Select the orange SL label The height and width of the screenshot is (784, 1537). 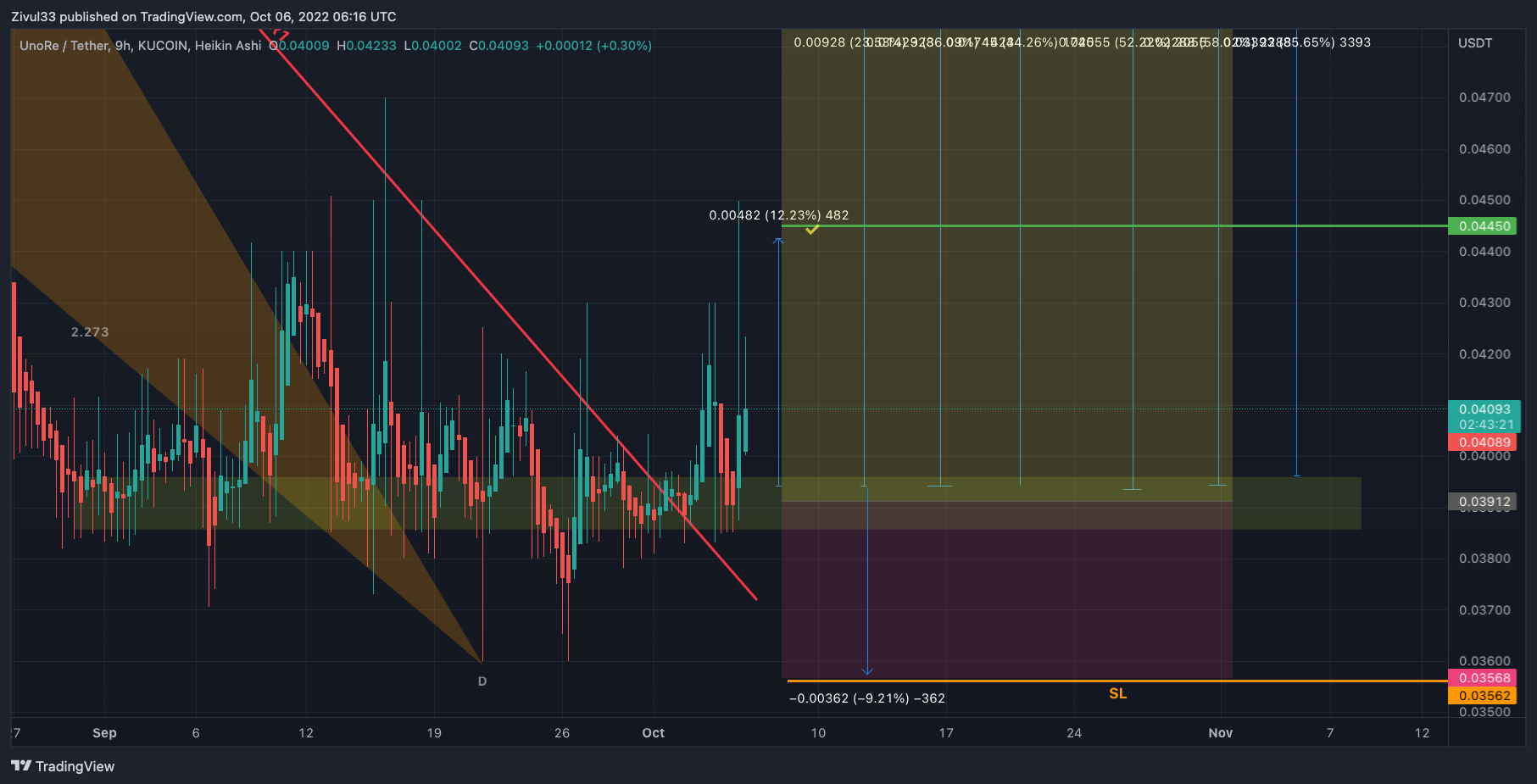pos(1118,694)
